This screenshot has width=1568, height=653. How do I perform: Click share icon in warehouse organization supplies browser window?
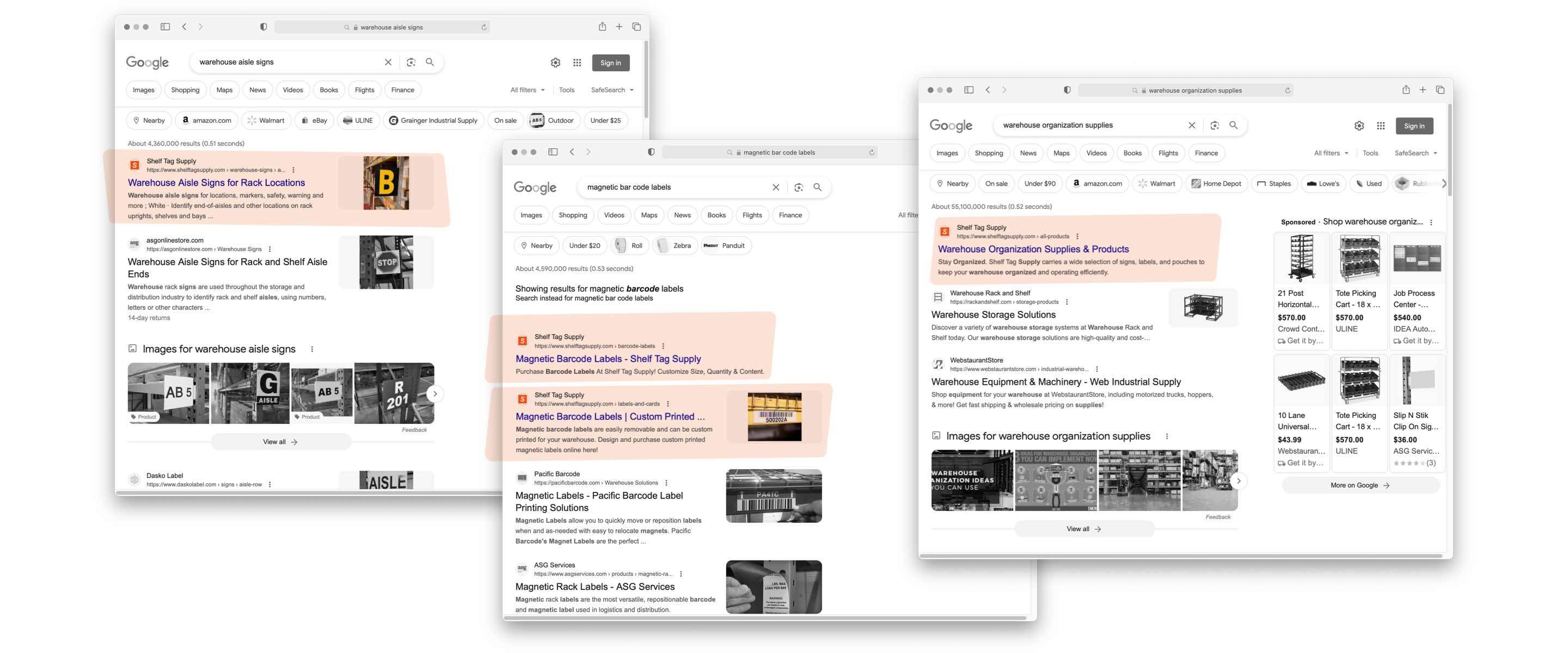(x=1405, y=89)
